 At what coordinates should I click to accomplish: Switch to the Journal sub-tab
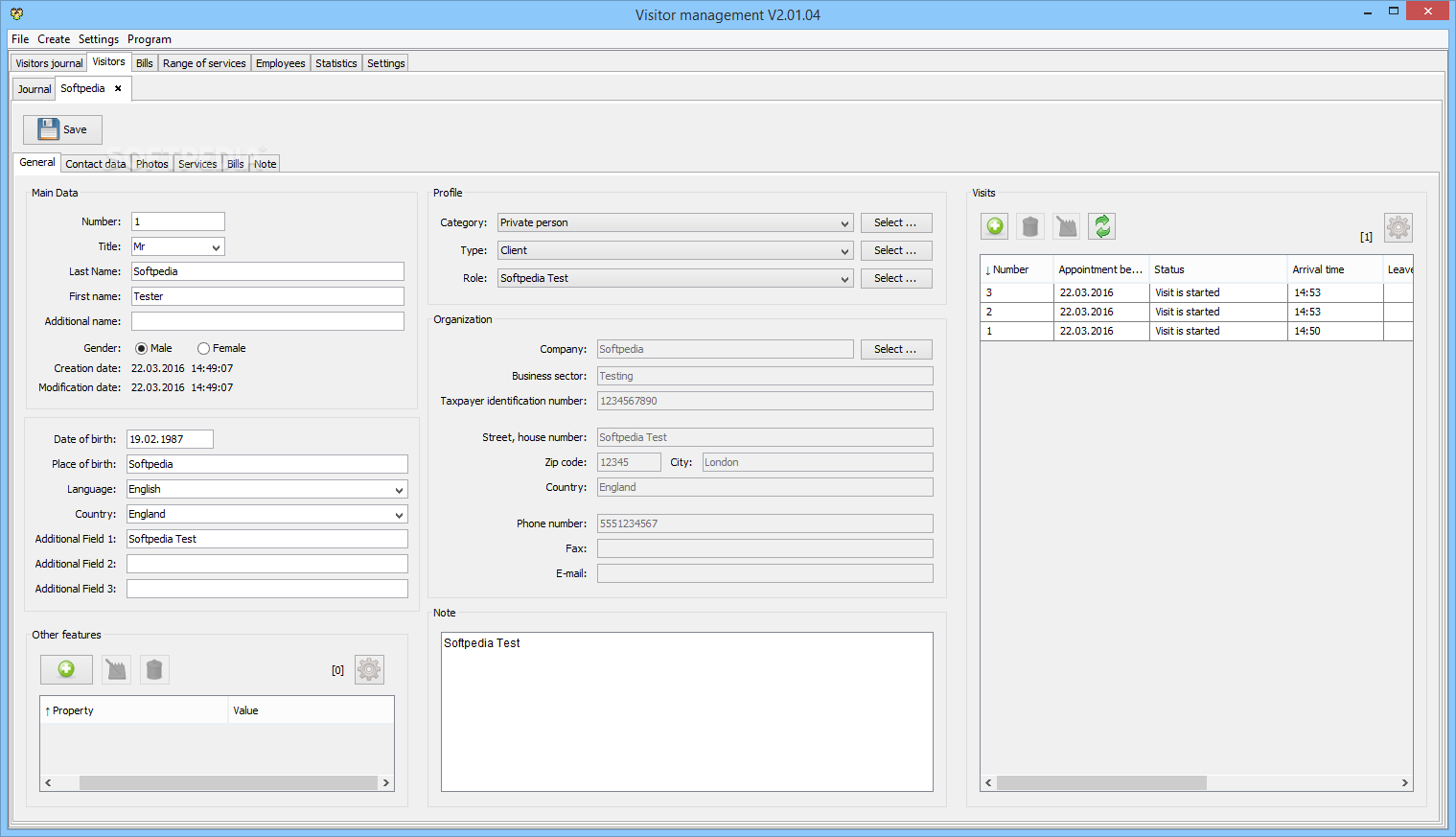tap(35, 89)
